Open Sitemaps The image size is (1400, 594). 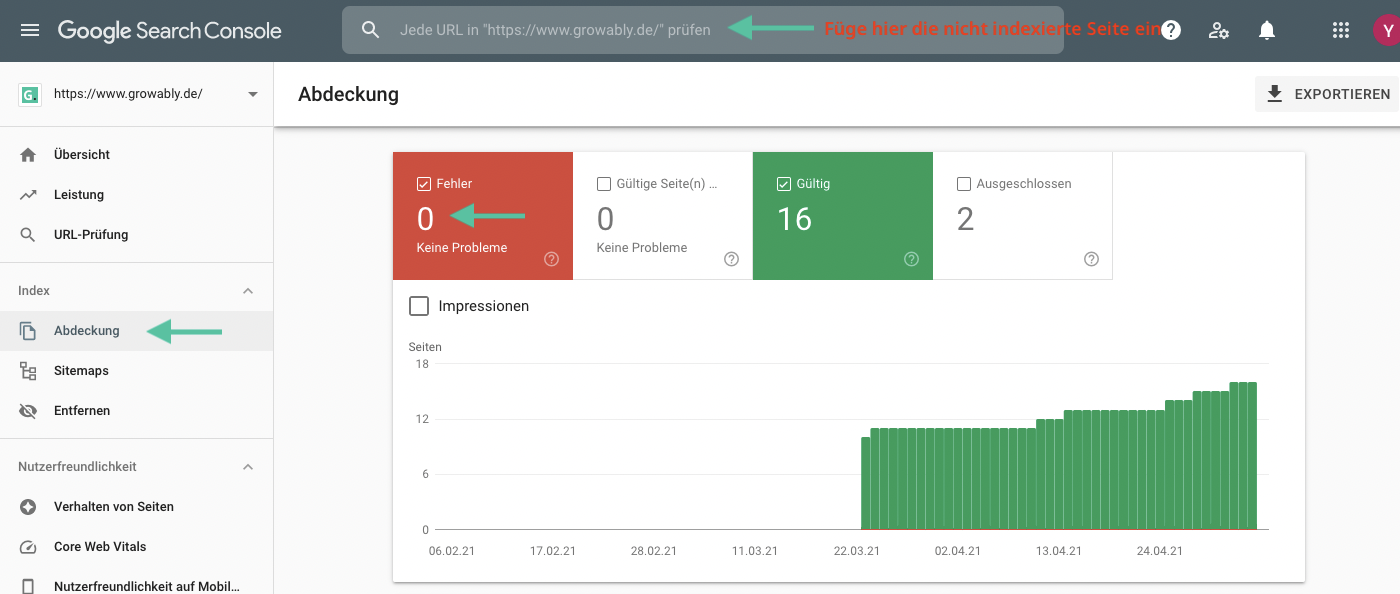click(x=136, y=371)
